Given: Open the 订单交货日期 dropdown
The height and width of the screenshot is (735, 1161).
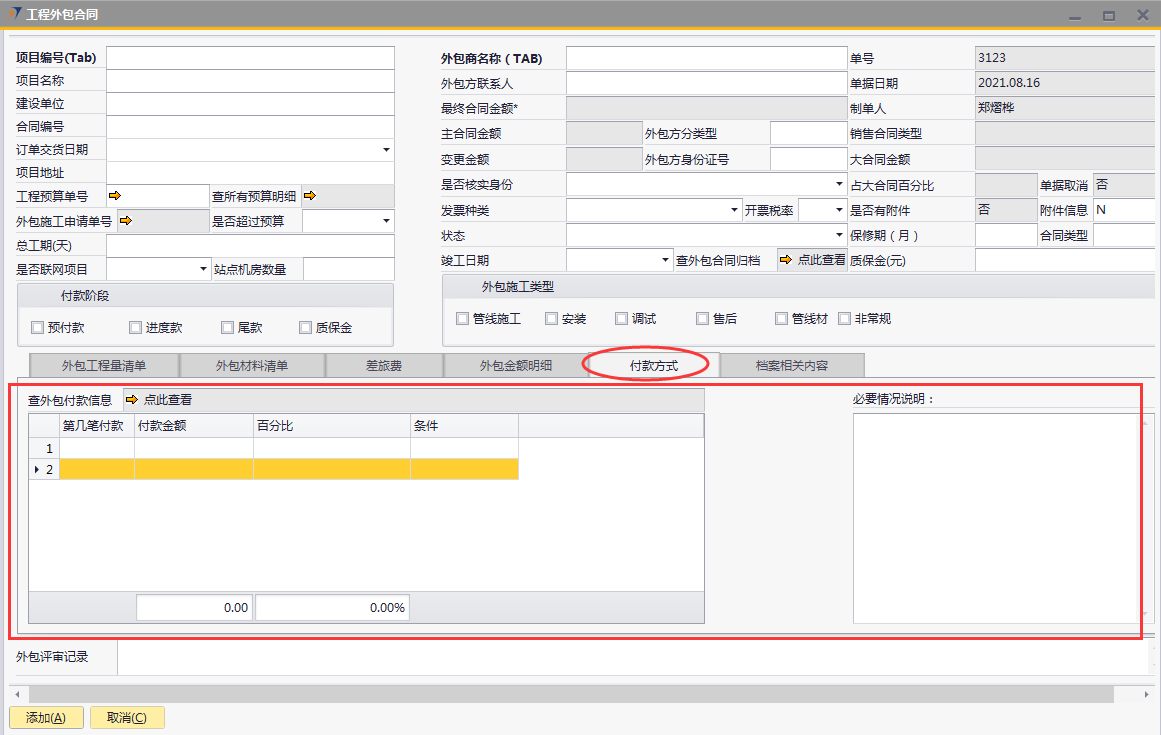Looking at the screenshot, I should pyautogui.click(x=386, y=150).
